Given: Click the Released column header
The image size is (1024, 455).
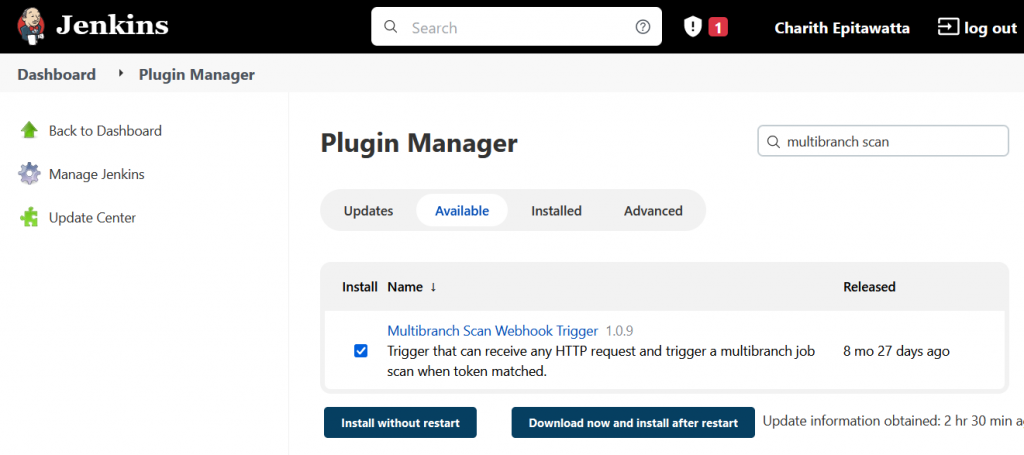Looking at the screenshot, I should (869, 287).
